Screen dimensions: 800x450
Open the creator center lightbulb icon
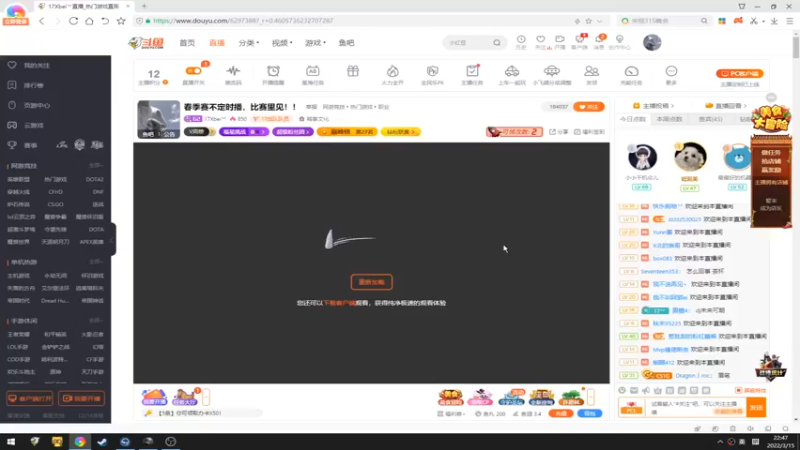click(620, 42)
